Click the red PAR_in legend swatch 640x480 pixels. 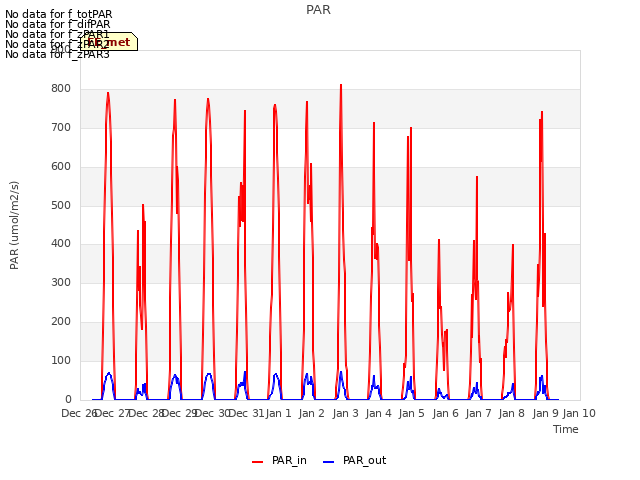(258, 462)
